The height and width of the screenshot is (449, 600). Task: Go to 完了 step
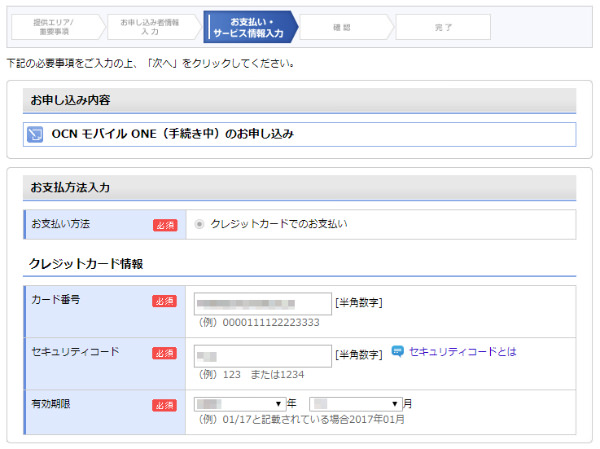tap(443, 27)
